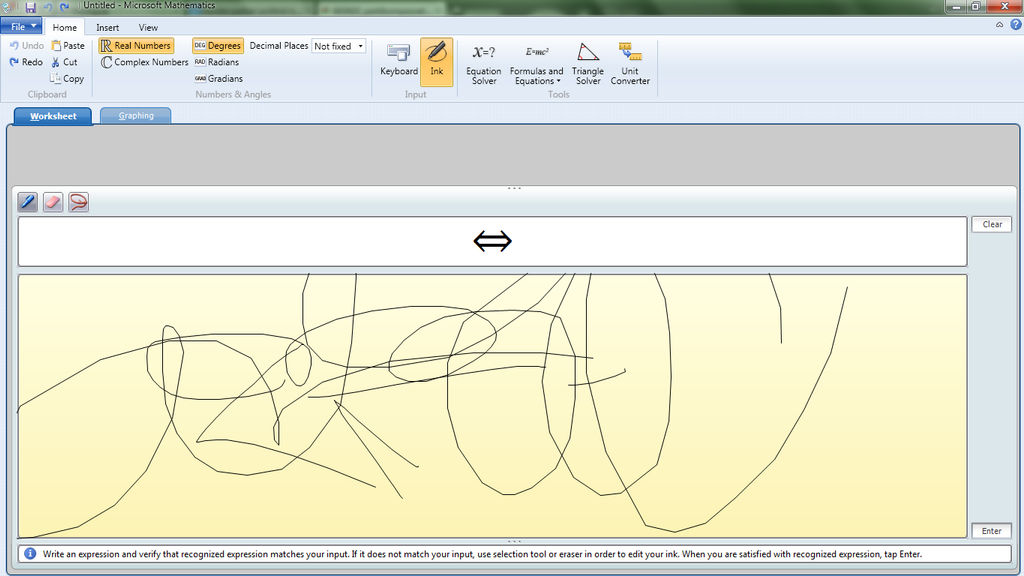Viewport: 1024px width, 576px height.
Task: Choose the ink eraser tool
Action: 53,202
